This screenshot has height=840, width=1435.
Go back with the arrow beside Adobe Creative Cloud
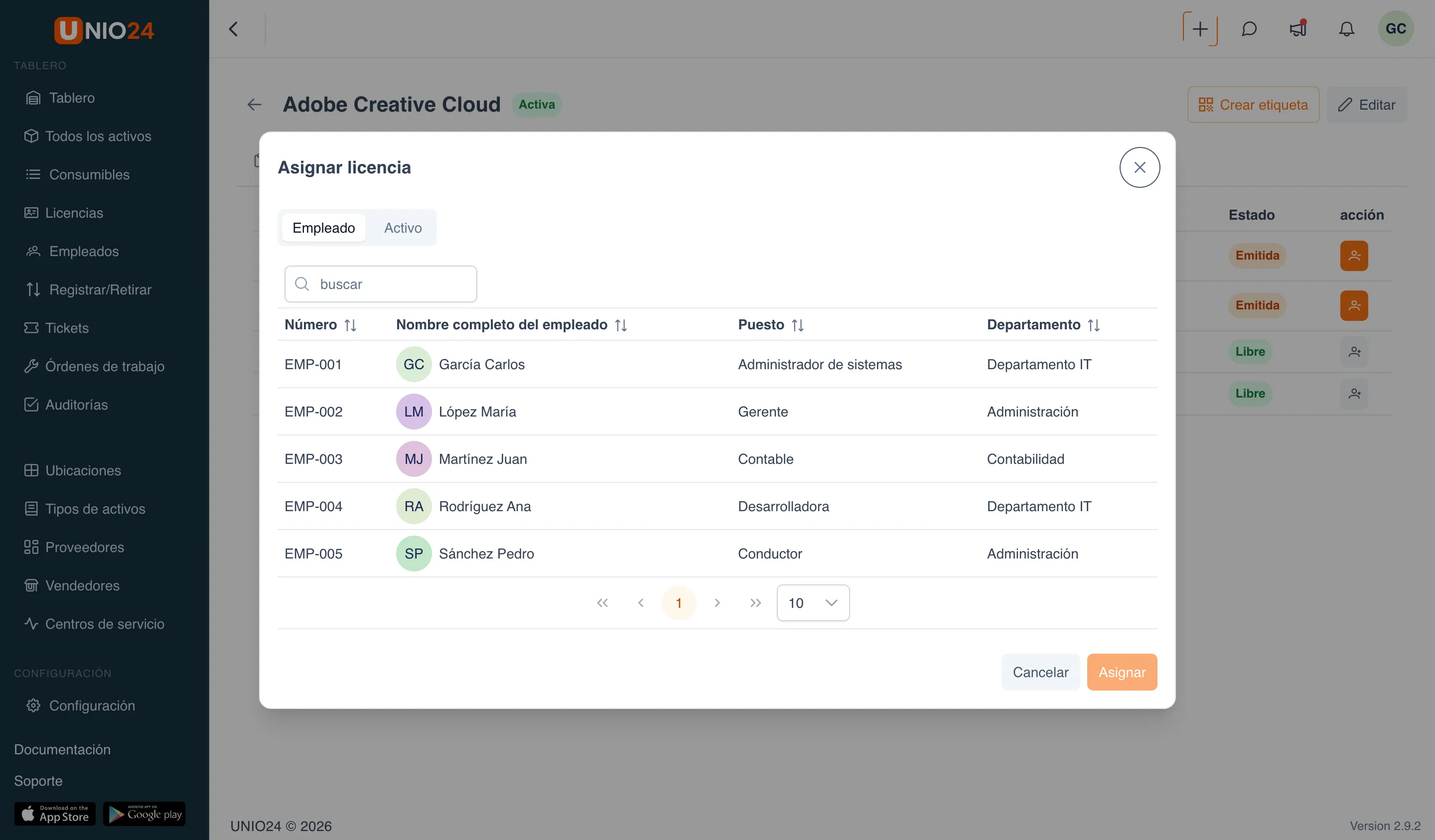(x=255, y=105)
